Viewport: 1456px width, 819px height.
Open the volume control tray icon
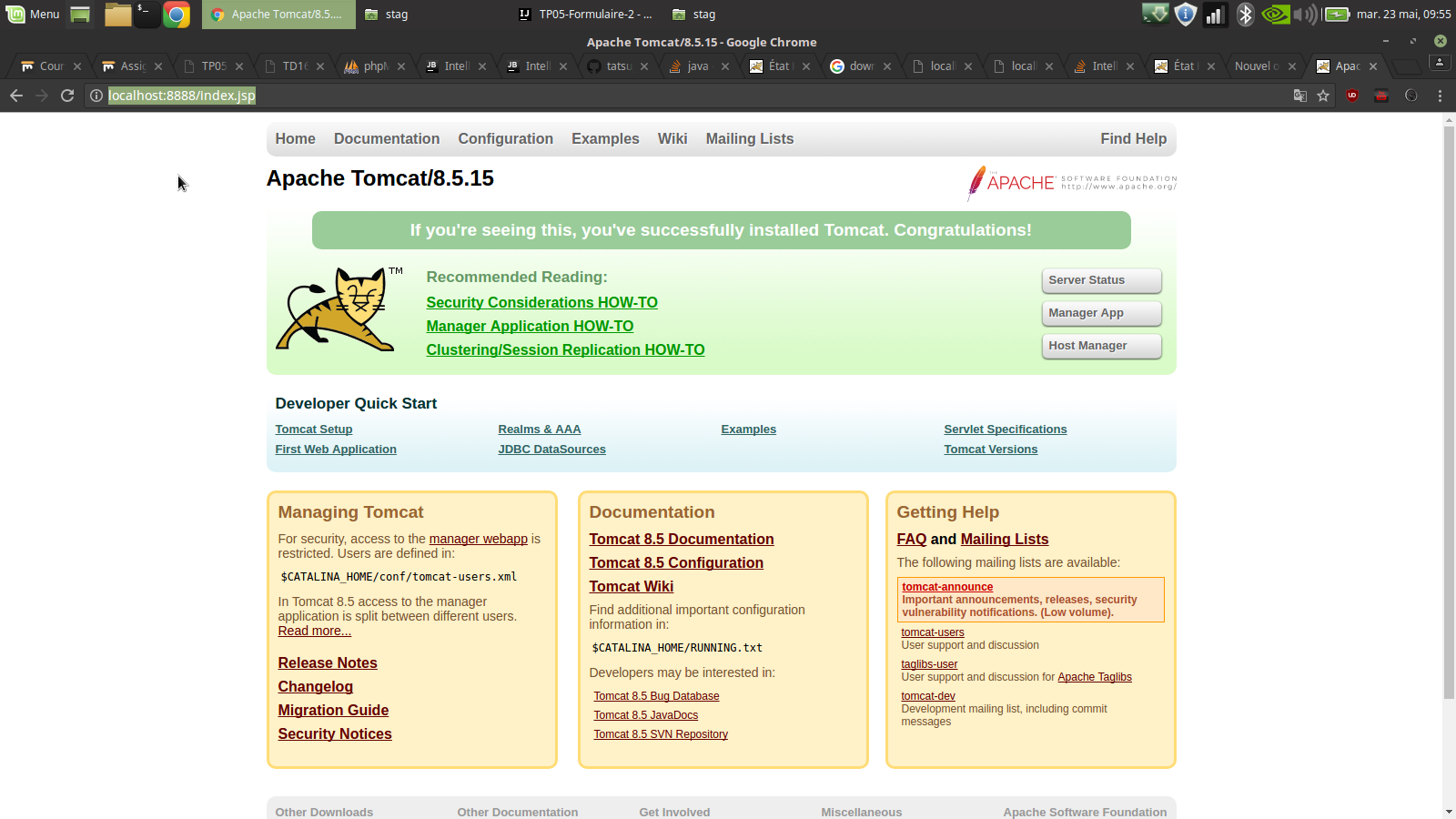(x=1305, y=15)
